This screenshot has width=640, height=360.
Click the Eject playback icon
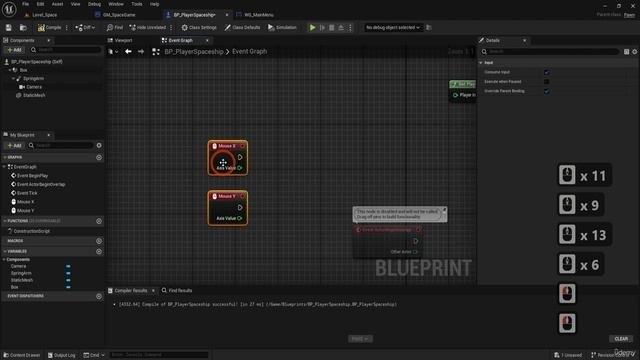[341, 27]
